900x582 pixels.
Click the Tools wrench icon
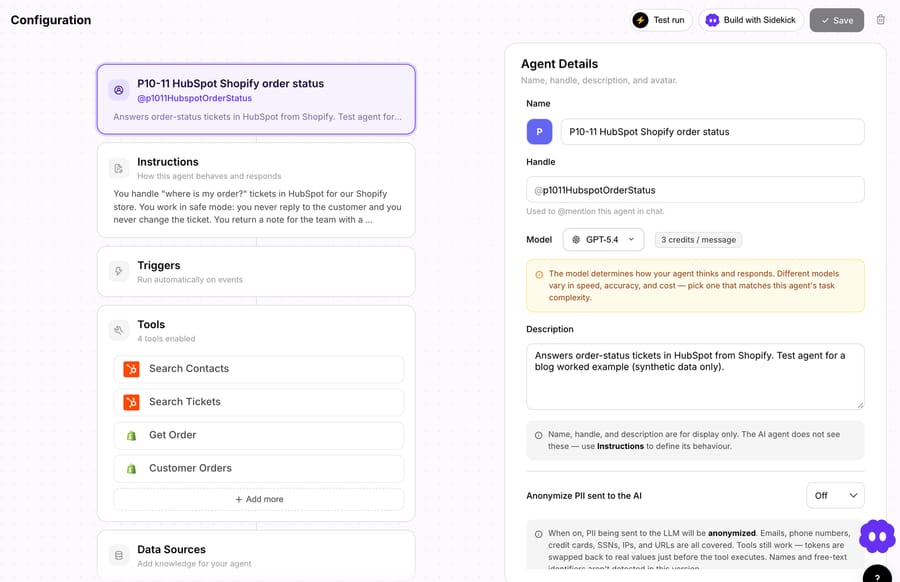tap(119, 330)
